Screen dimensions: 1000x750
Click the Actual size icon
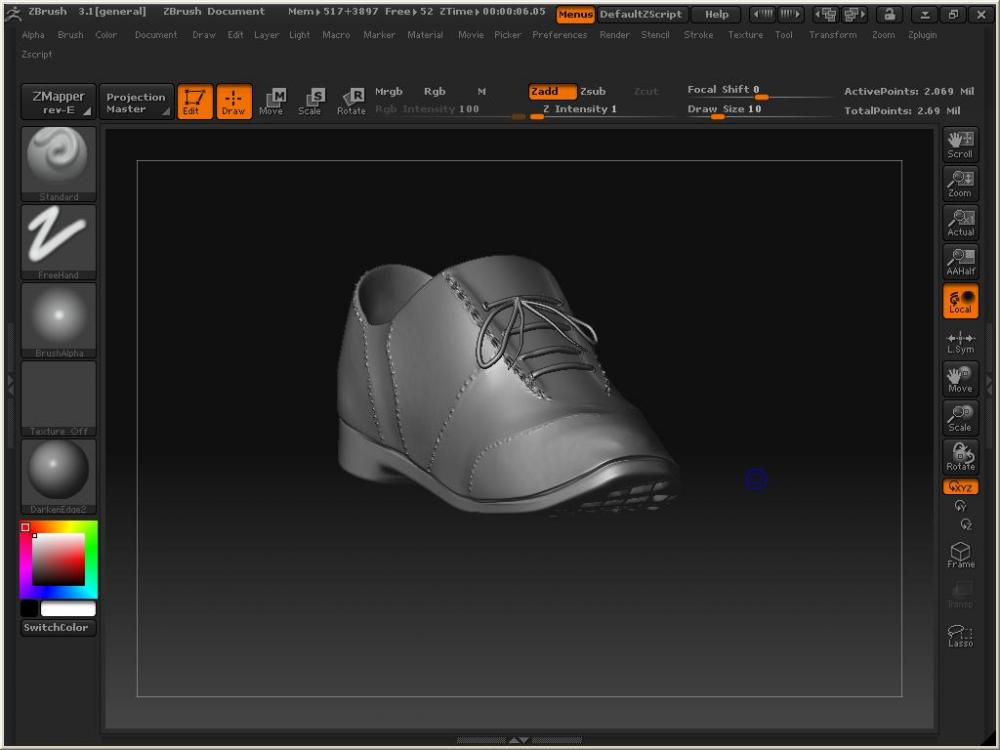pyautogui.click(x=960, y=222)
